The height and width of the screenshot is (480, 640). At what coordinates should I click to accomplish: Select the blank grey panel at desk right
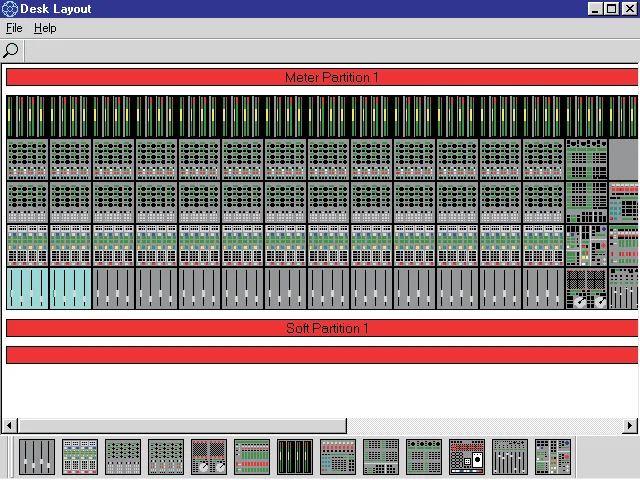(x=623, y=160)
